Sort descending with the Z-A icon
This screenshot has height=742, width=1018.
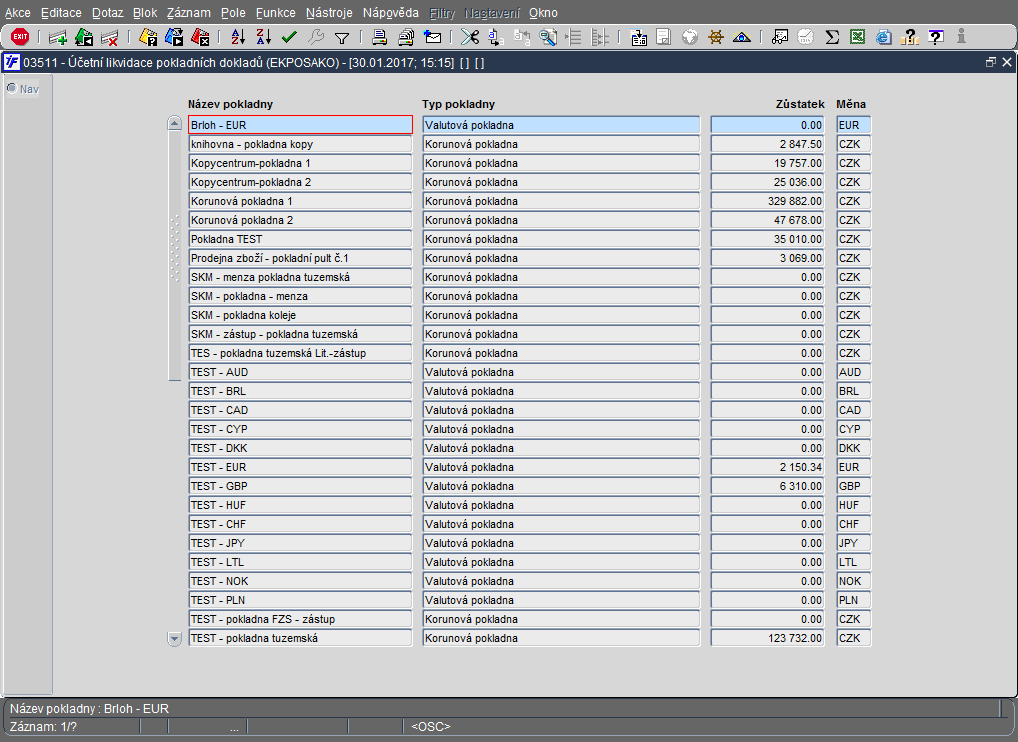pos(264,37)
